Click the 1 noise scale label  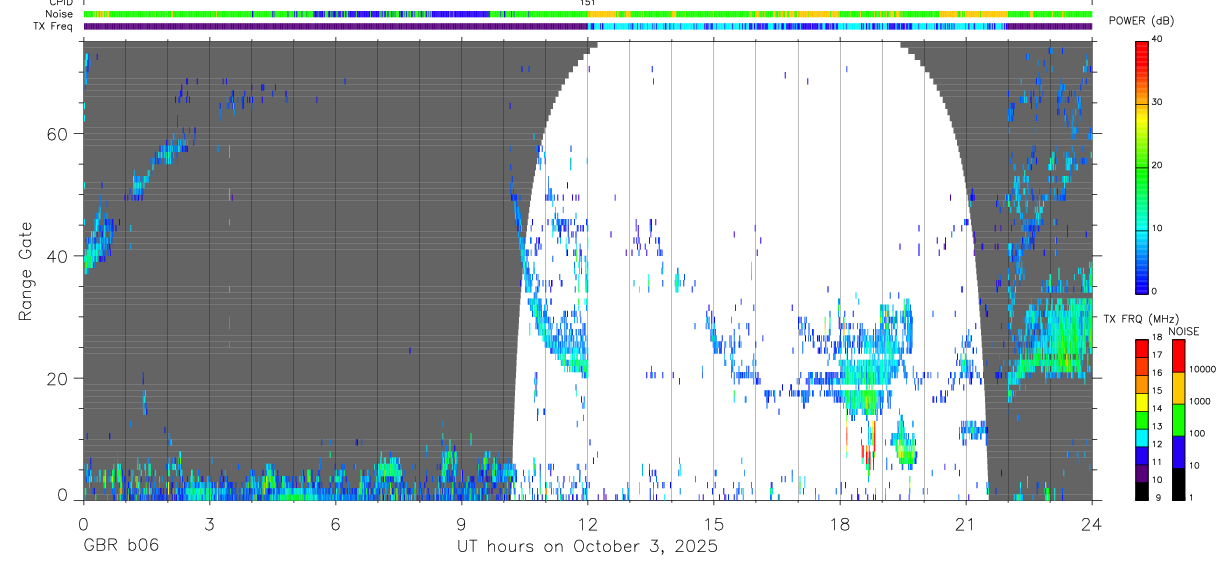(x=1191, y=498)
